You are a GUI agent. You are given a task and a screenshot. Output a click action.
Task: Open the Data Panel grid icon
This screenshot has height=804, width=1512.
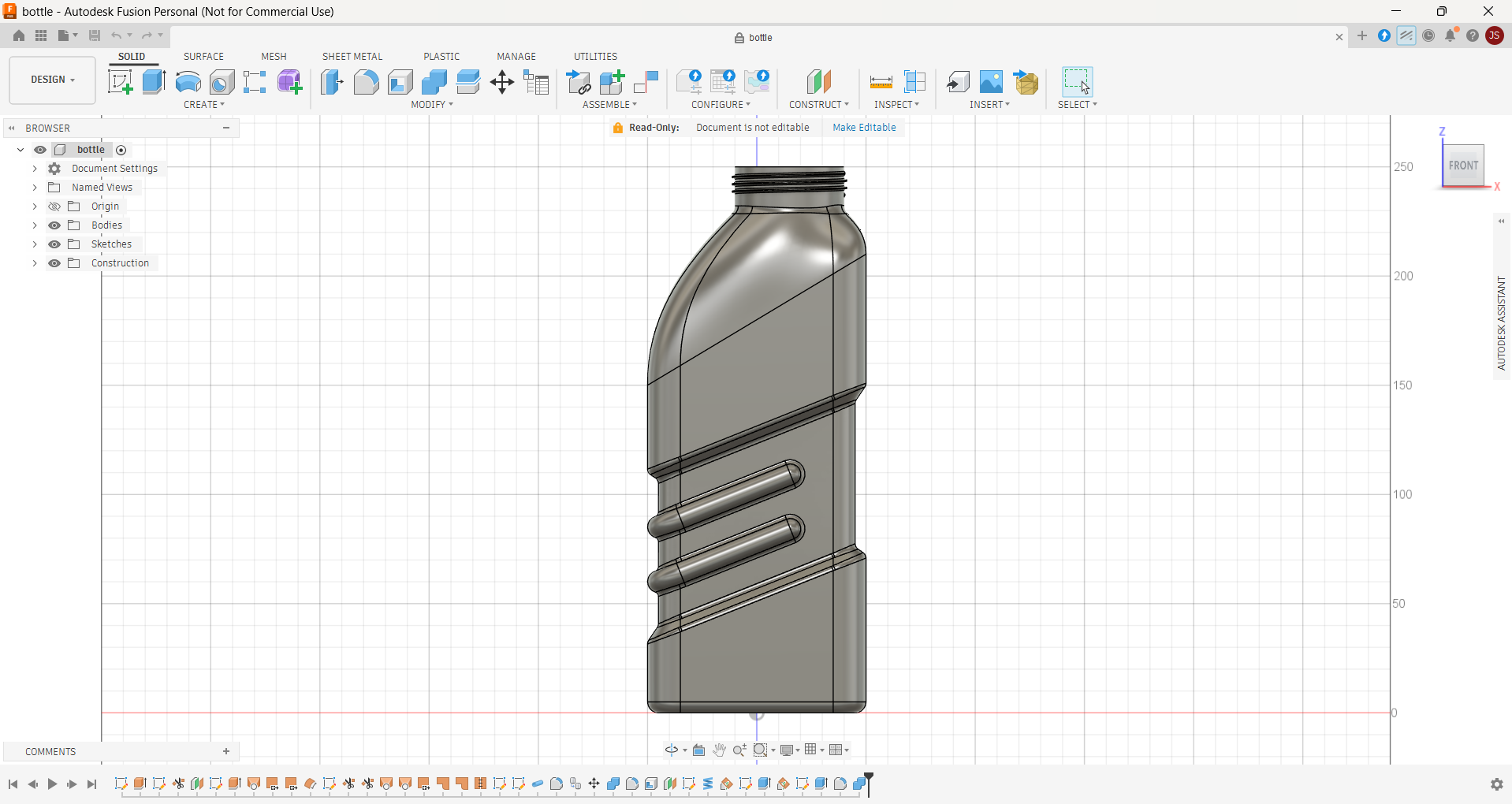point(41,35)
